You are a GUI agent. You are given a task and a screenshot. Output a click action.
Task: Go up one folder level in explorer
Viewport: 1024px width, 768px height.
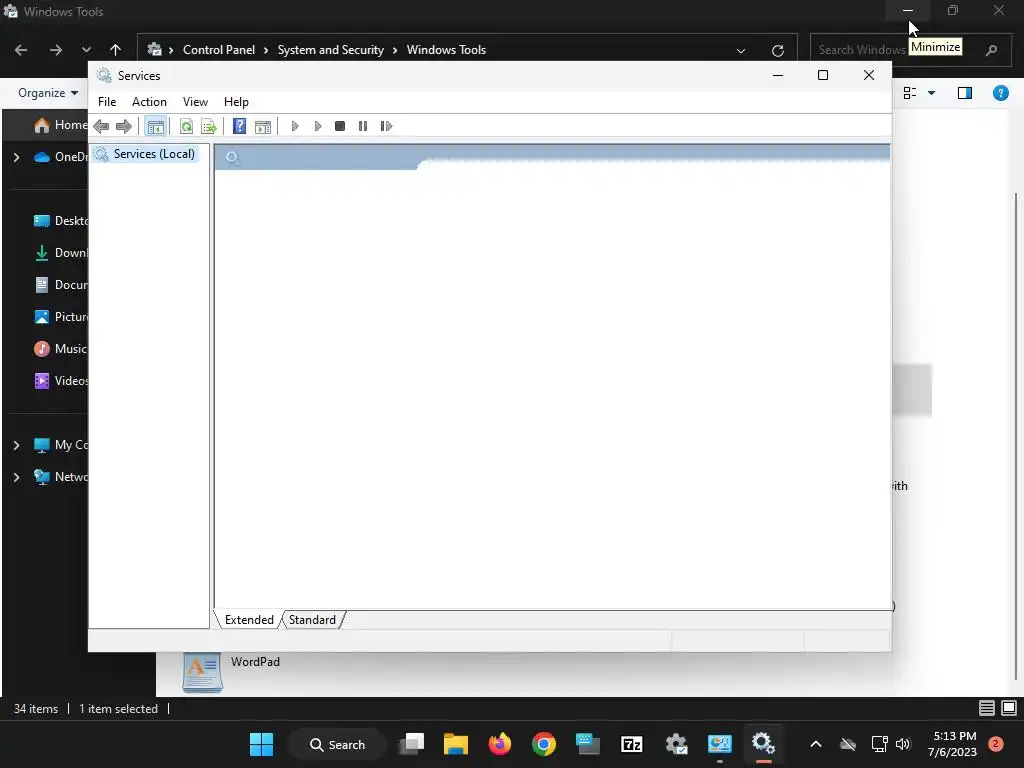116,50
